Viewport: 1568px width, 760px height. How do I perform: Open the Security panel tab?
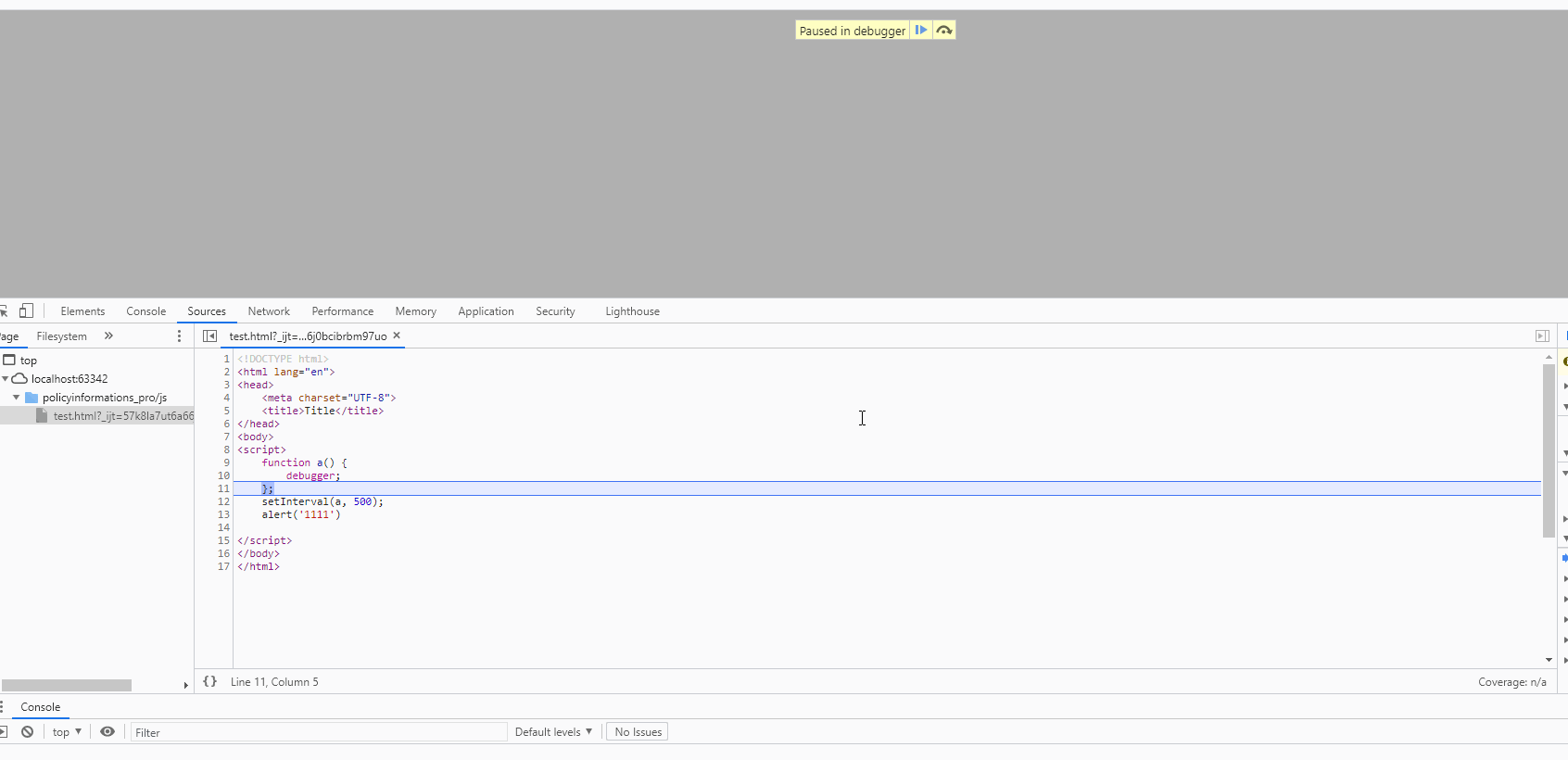click(x=555, y=311)
